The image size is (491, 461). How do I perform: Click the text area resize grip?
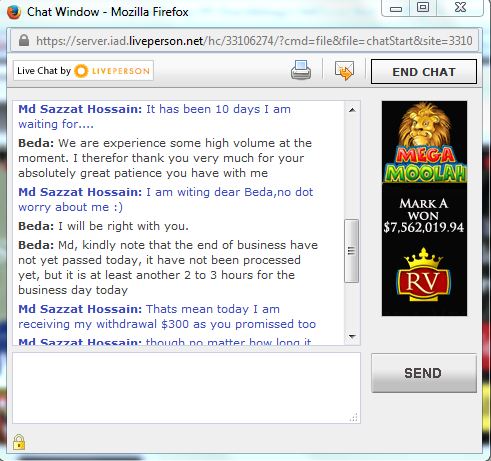coord(354,417)
